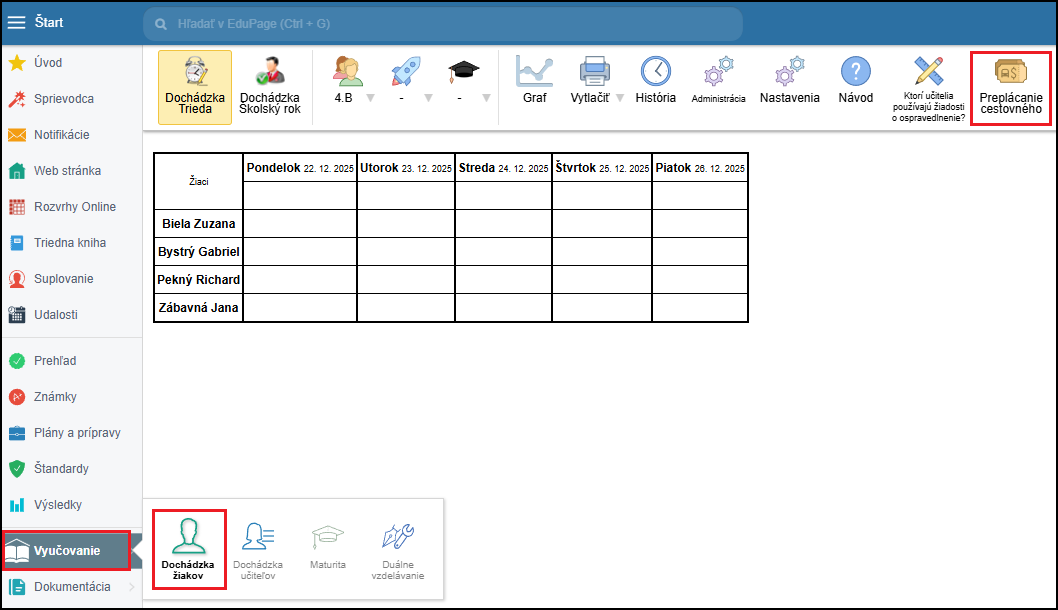Expand the graduation cap dropdown
Viewport: 1058px width, 610px height.
[x=486, y=98]
